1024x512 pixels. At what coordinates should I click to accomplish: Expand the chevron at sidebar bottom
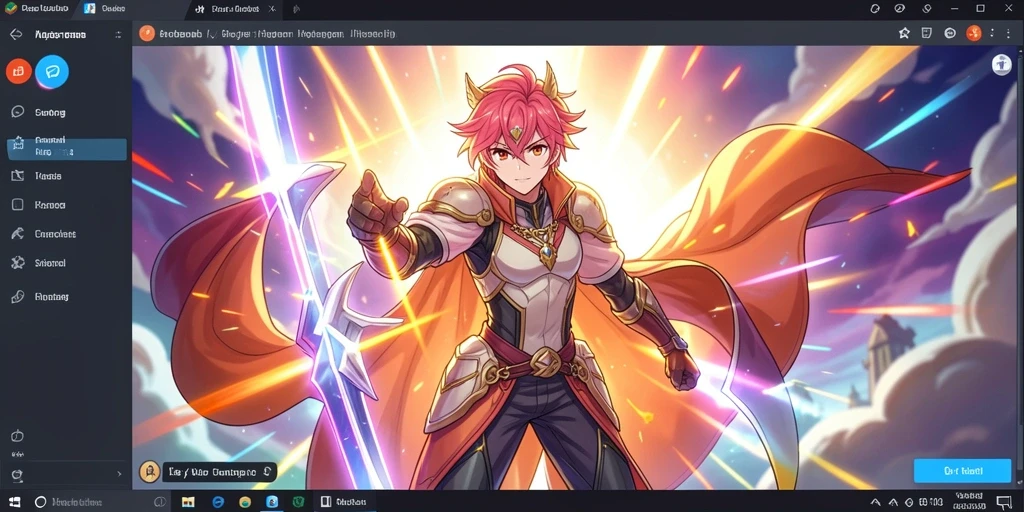click(x=119, y=473)
